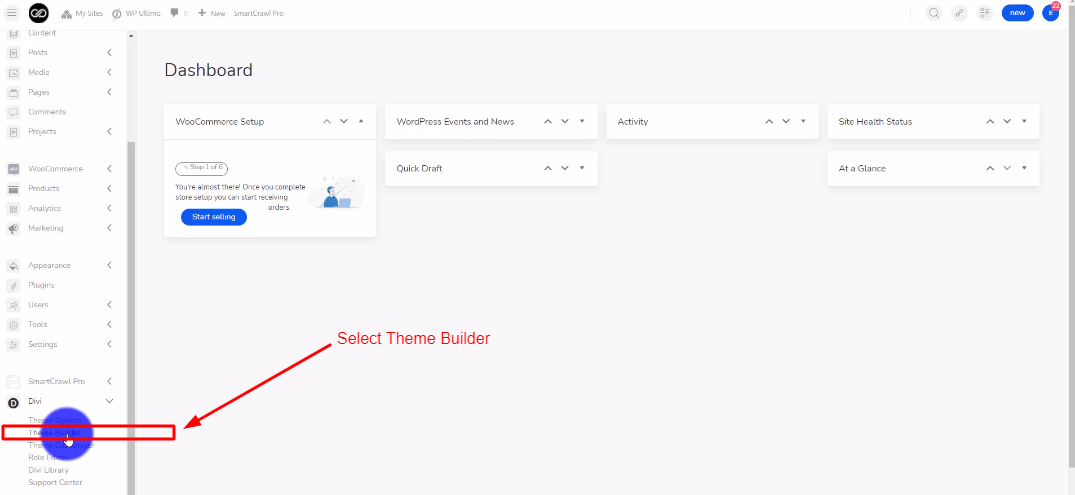Expand the Products submenu chevron
This screenshot has width=1075, height=495.
(109, 189)
